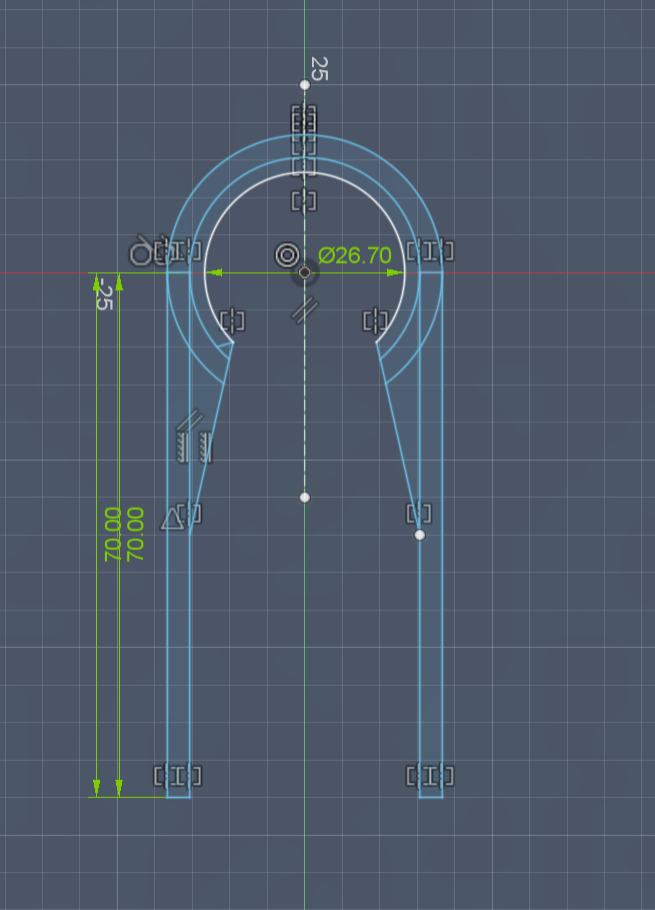Click the constraint glyphs at the right leg's bottom
Screen dimensions: 655x910
(430, 776)
